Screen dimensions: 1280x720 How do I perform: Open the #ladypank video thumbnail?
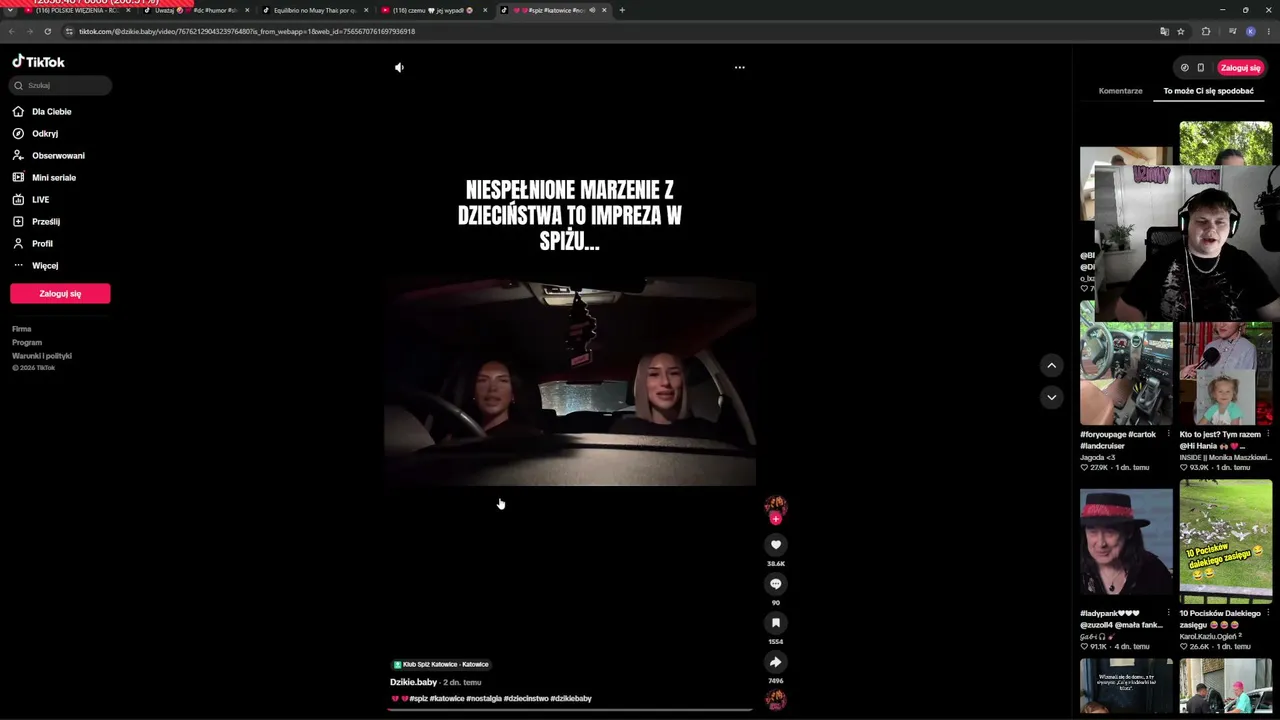coord(1126,542)
